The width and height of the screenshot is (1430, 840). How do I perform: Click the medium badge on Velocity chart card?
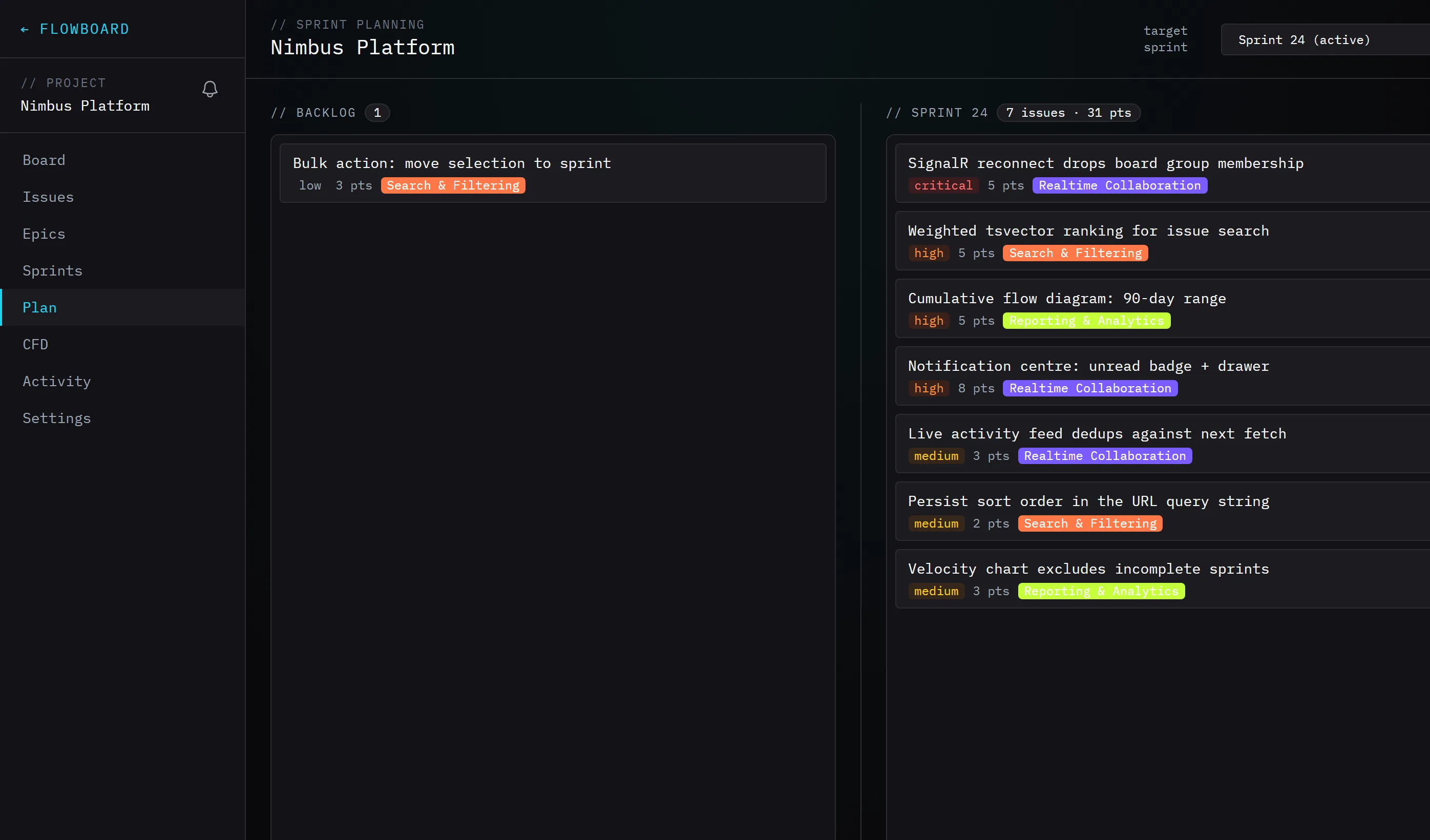936,591
